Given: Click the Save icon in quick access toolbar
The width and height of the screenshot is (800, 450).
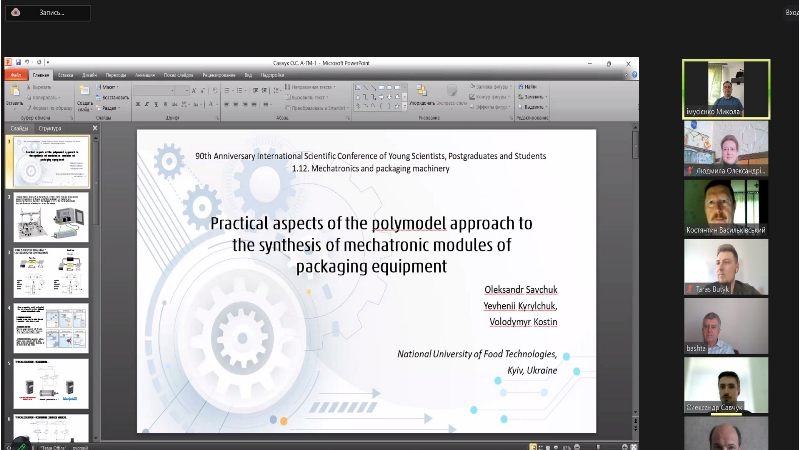Looking at the screenshot, I should 18,62.
